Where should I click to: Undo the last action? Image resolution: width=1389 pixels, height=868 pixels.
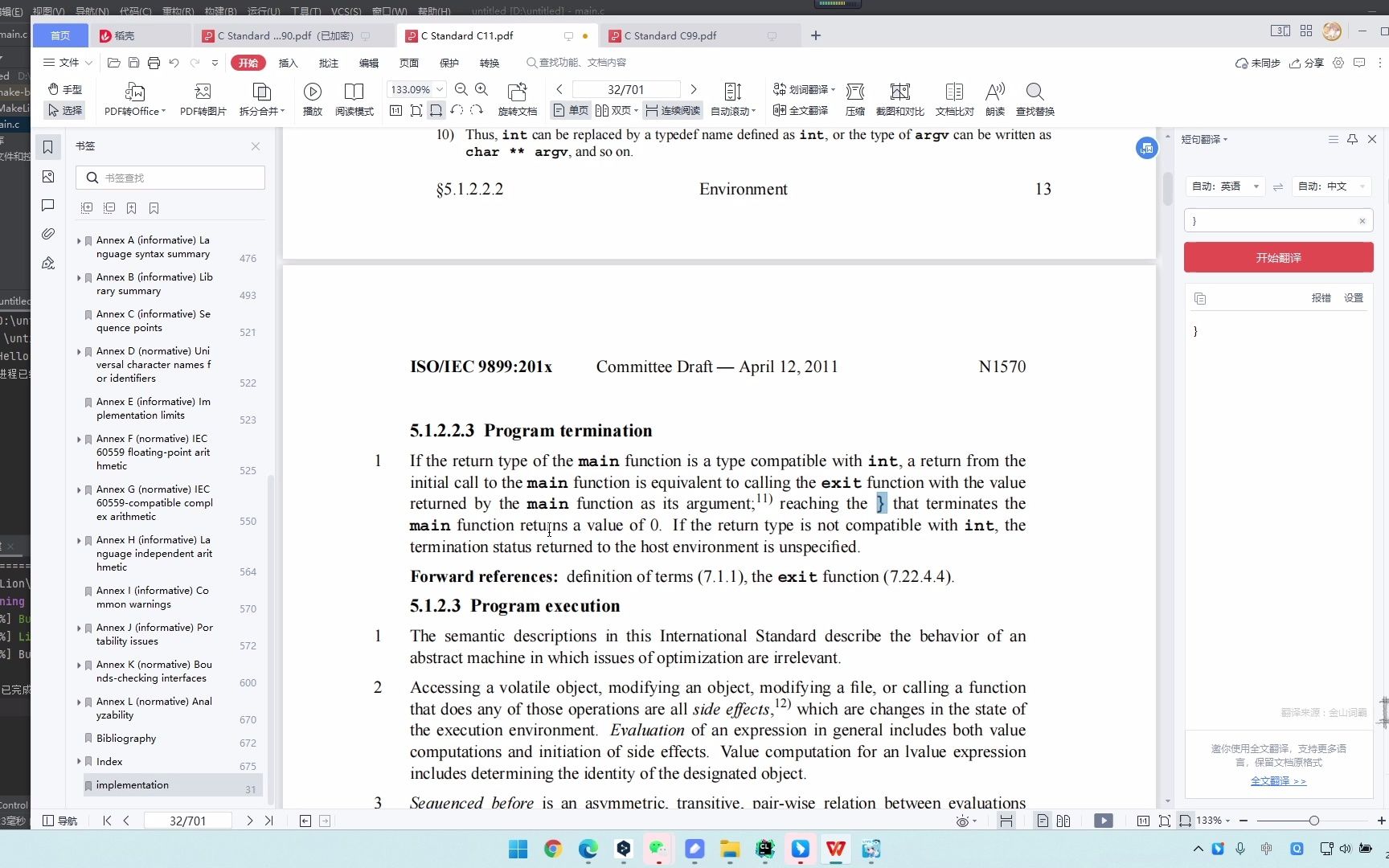click(174, 63)
